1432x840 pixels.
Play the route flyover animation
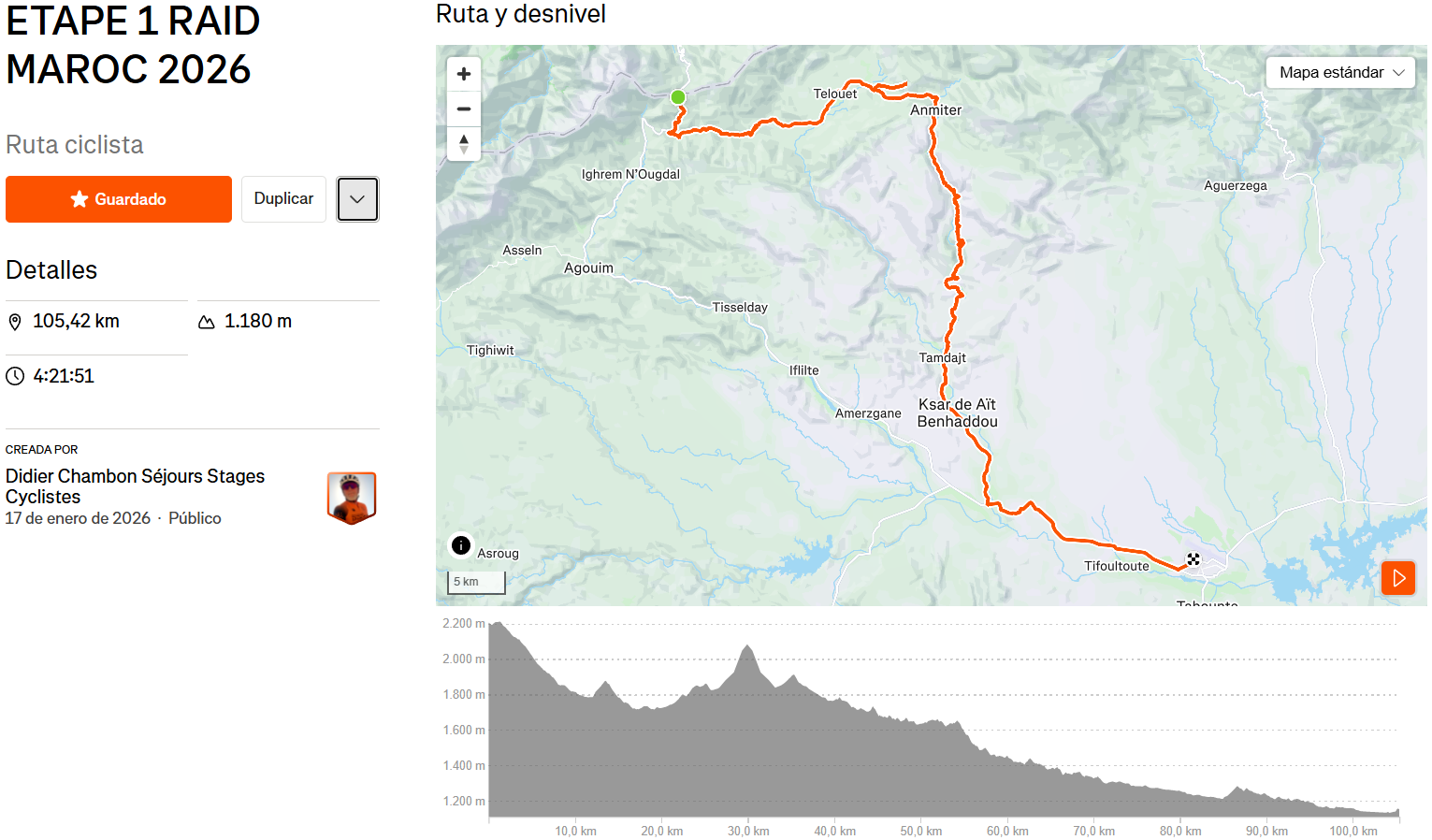tap(1398, 578)
